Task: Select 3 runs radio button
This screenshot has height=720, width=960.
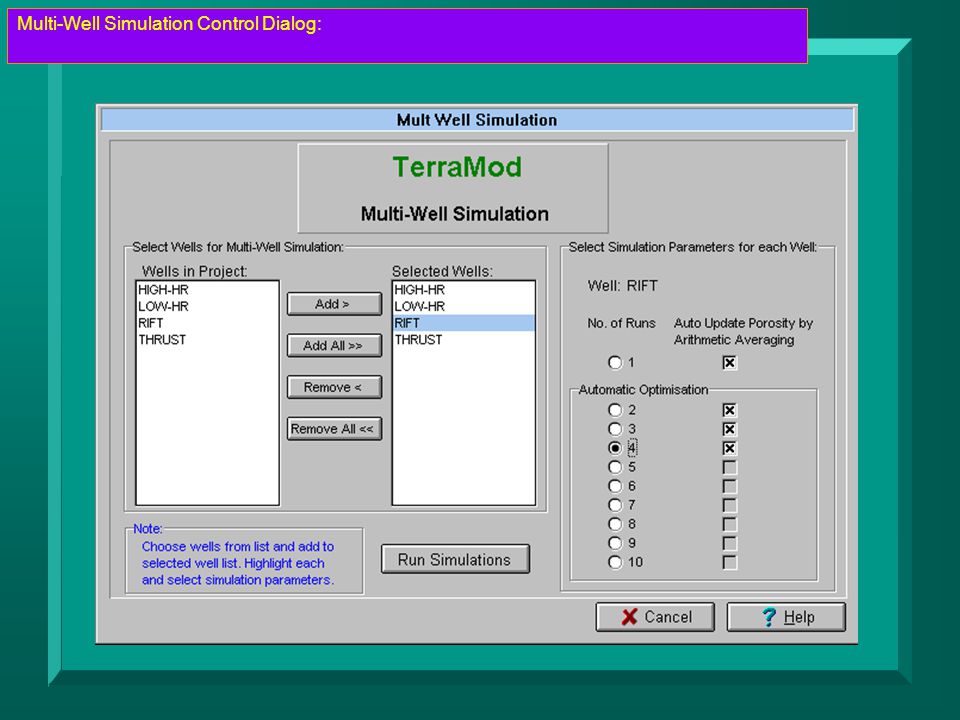Action: (x=615, y=429)
